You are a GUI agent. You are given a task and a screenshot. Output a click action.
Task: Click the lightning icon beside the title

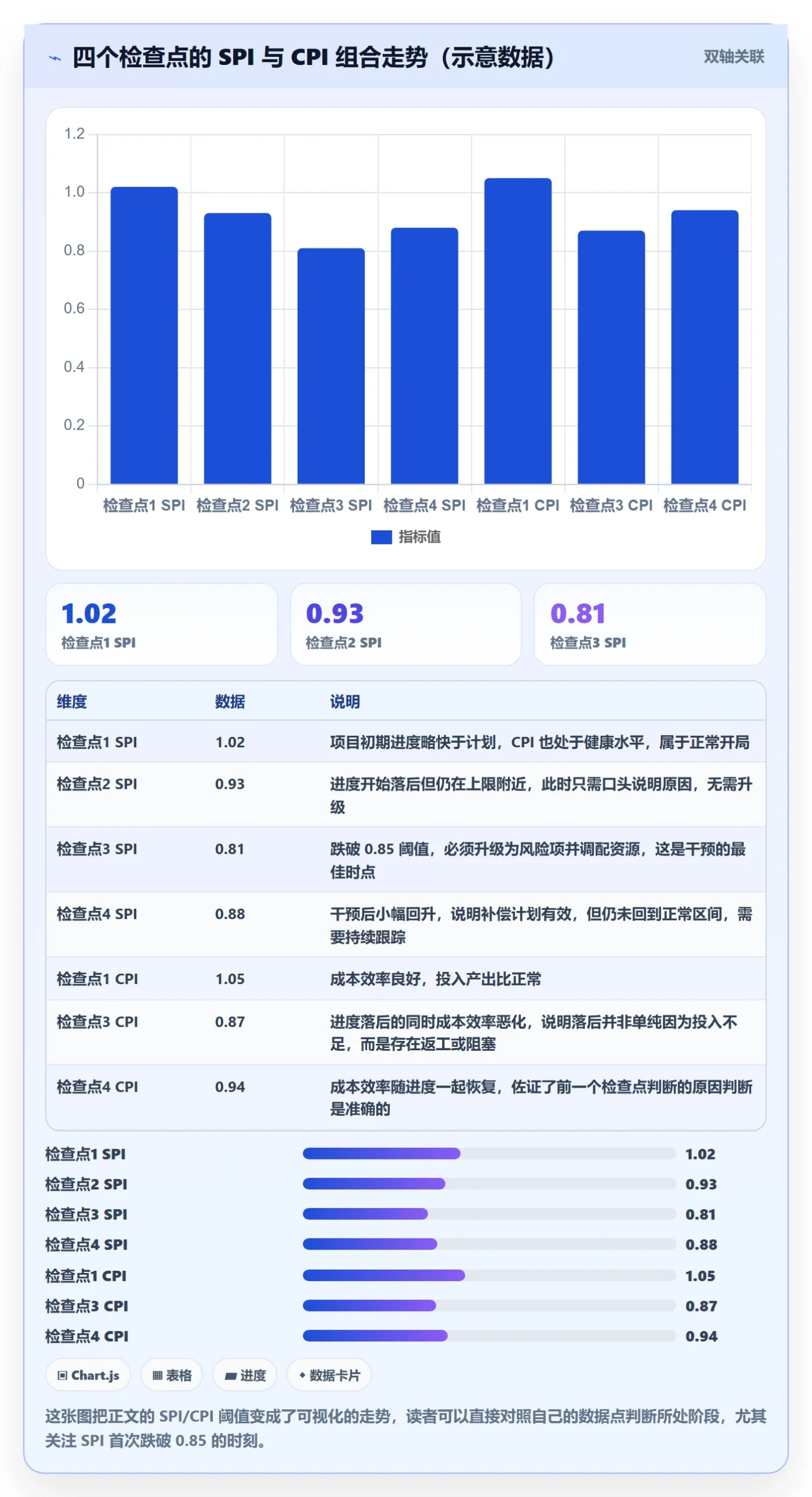pyautogui.click(x=55, y=58)
